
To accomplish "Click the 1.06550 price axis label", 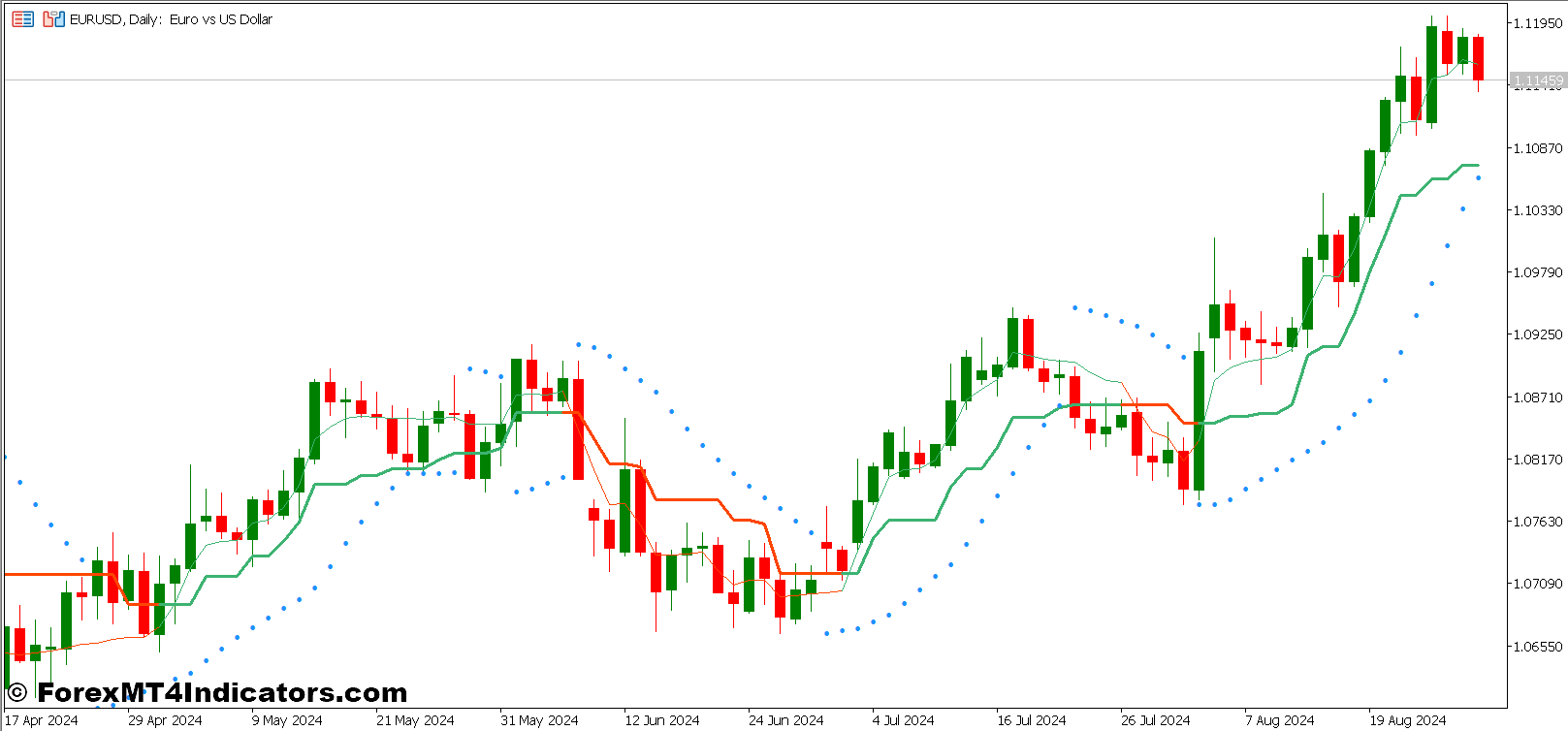I will tap(1538, 647).
